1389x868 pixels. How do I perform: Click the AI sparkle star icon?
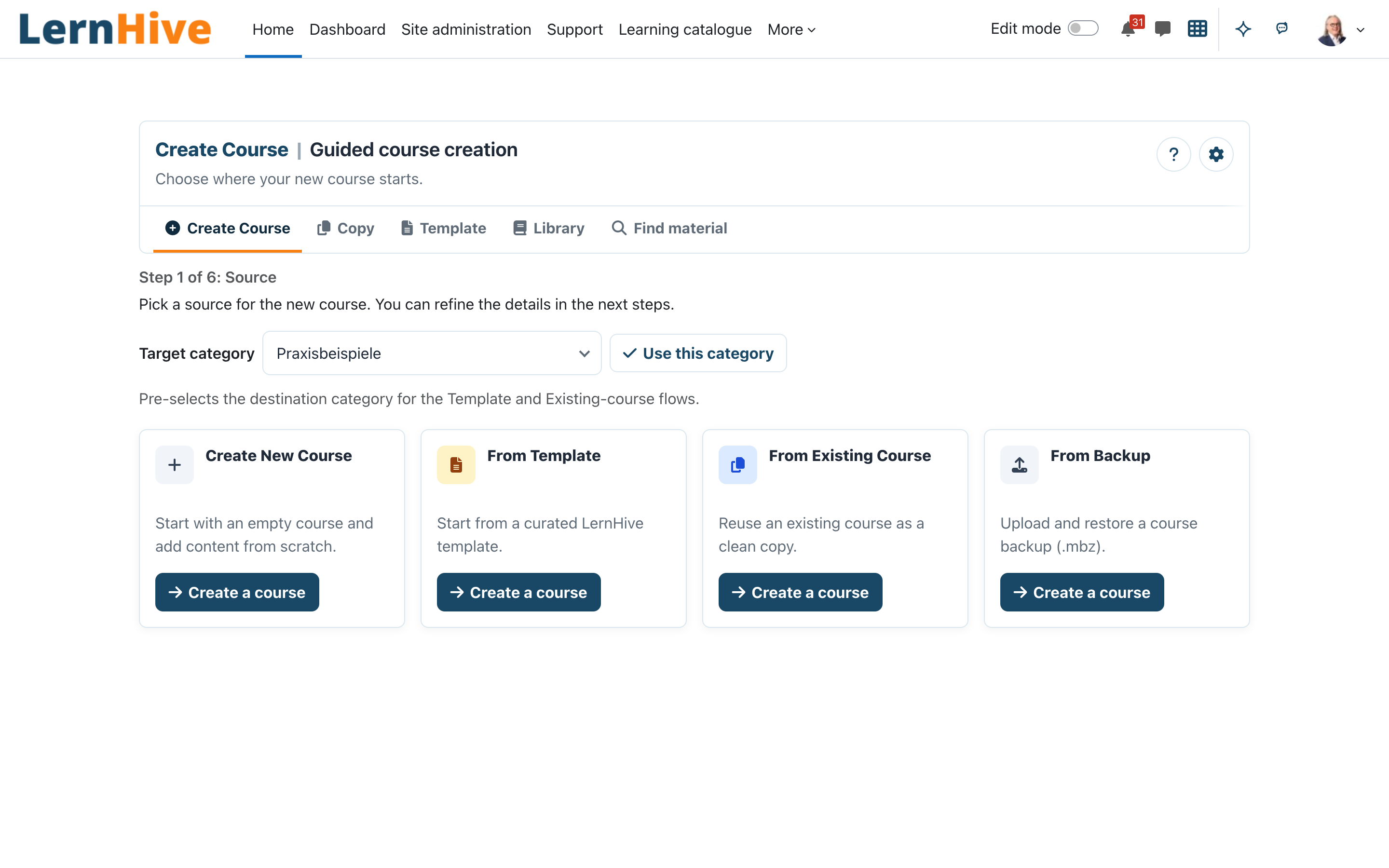click(x=1243, y=29)
